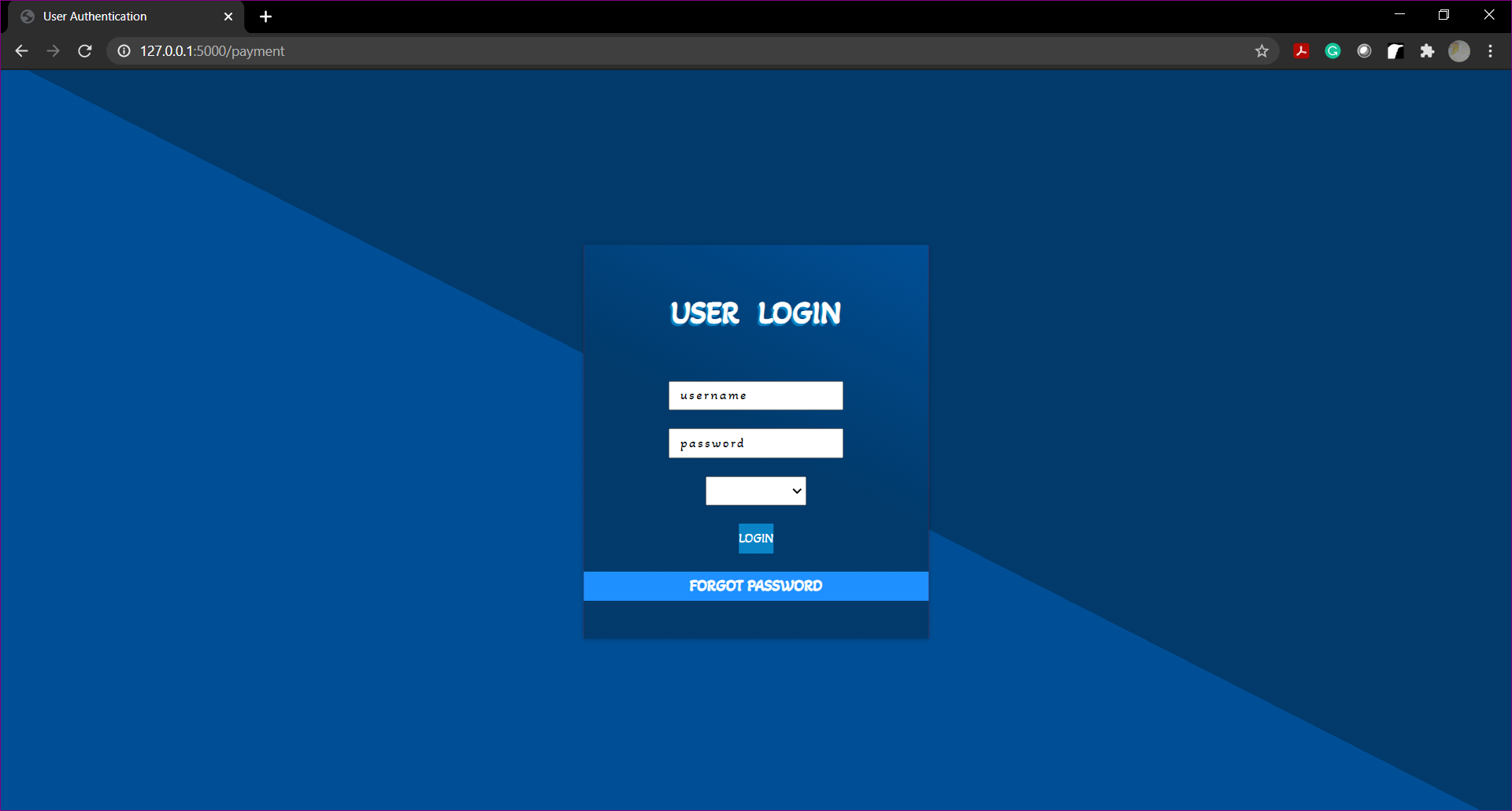Click the browser forward arrow

click(53, 51)
